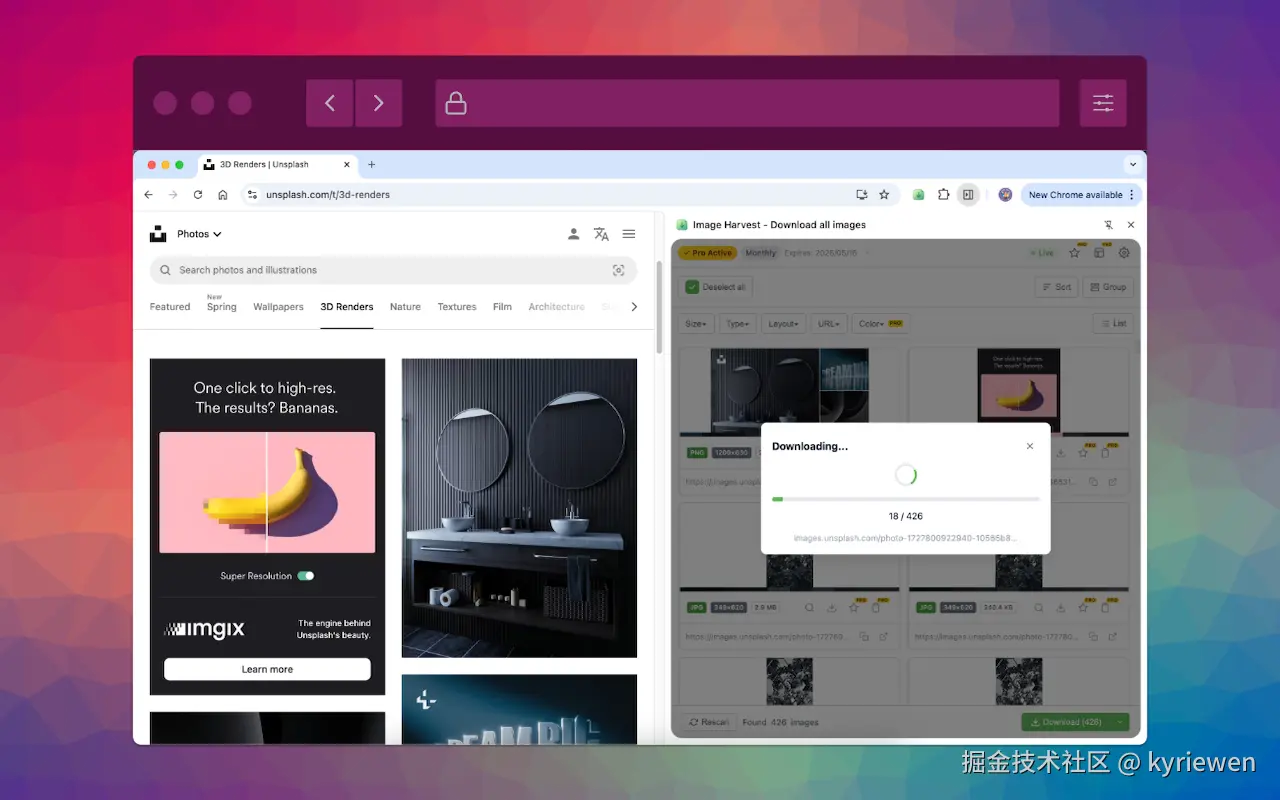Click the install app icon in address bar

[862, 195]
